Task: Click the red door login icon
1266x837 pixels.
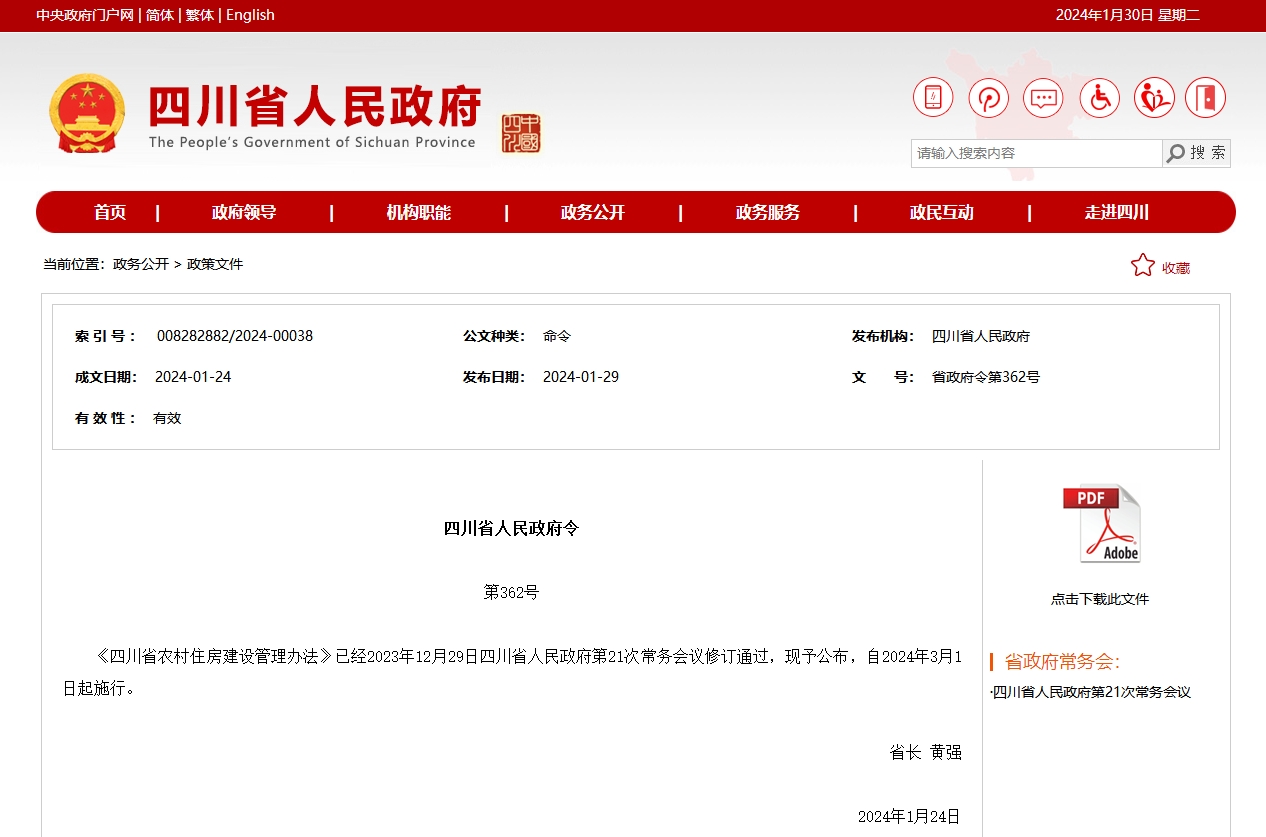Action: click(1205, 98)
